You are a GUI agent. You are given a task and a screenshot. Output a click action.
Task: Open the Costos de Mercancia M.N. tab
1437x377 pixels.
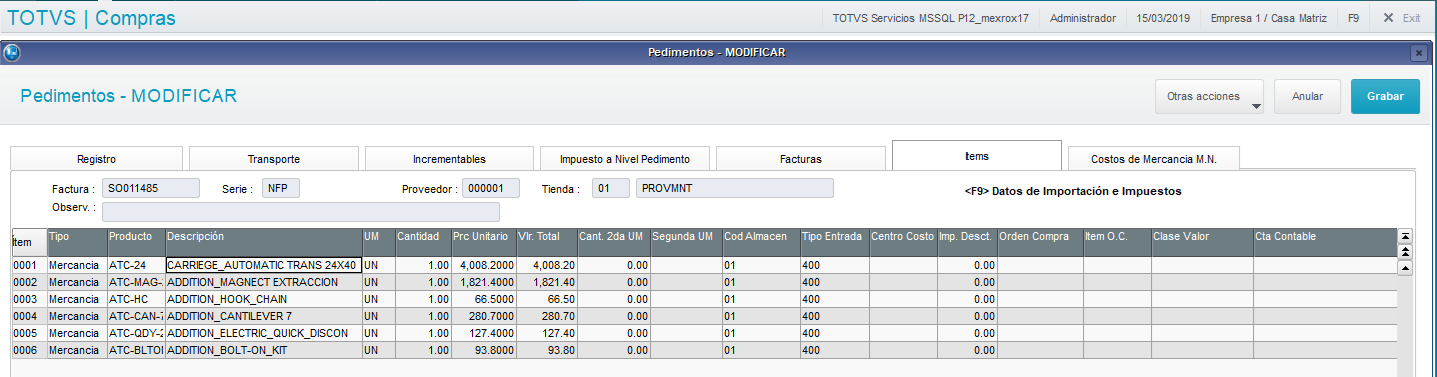[1153, 159]
